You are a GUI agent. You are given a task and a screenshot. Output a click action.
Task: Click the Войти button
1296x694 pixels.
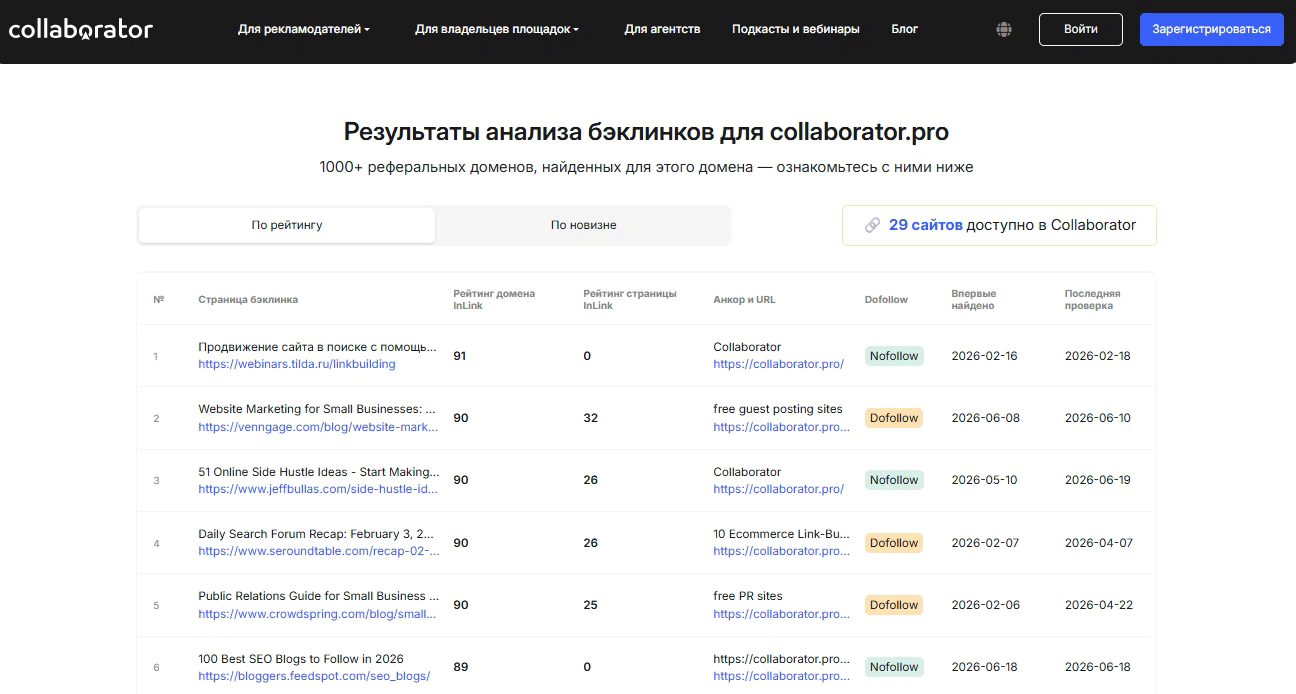click(1081, 29)
